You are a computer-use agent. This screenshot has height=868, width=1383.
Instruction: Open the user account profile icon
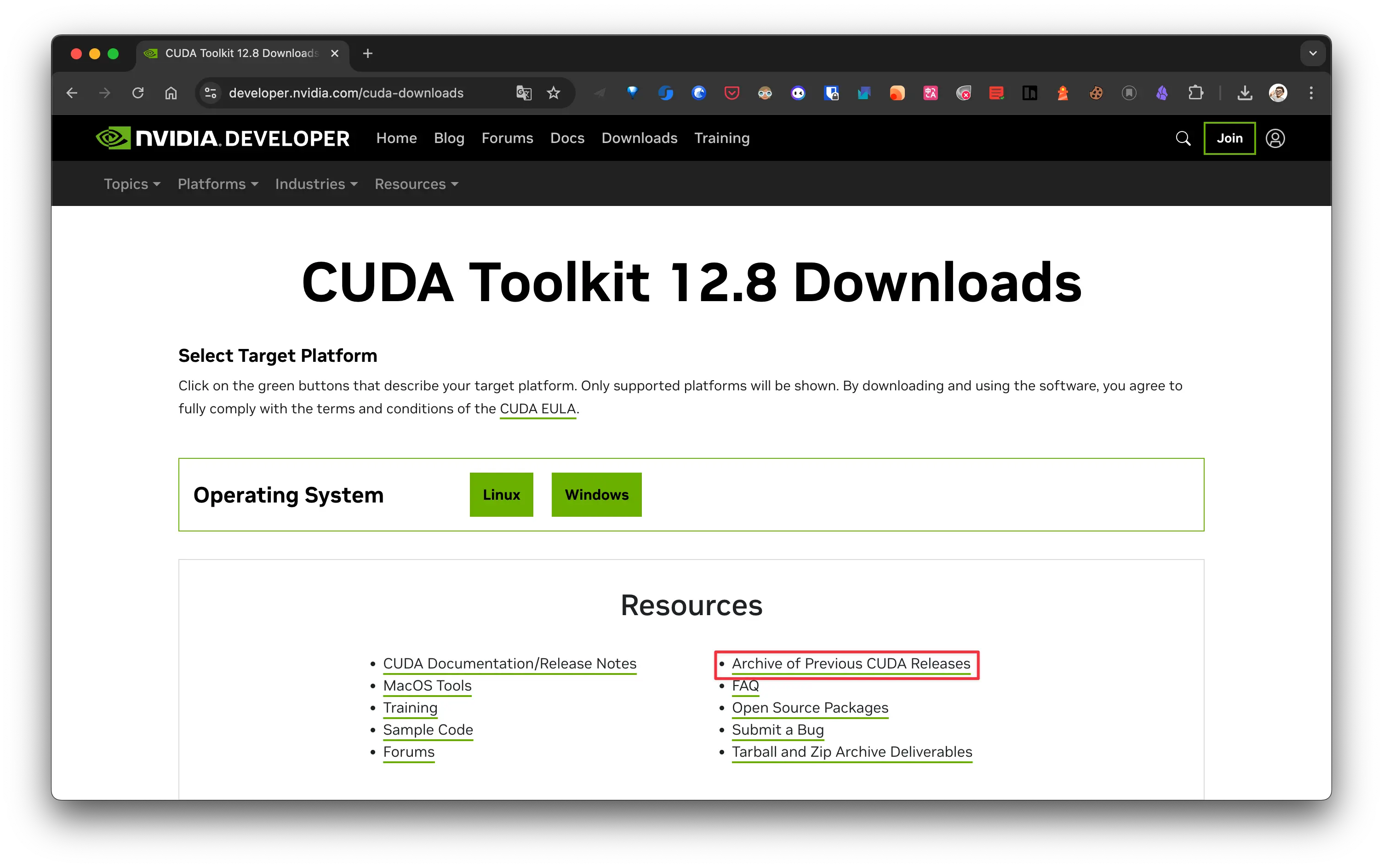click(1275, 138)
